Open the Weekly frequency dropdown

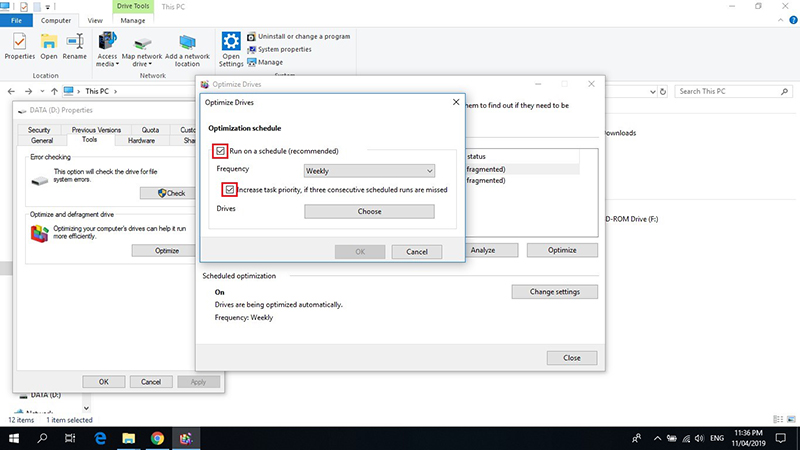369,171
